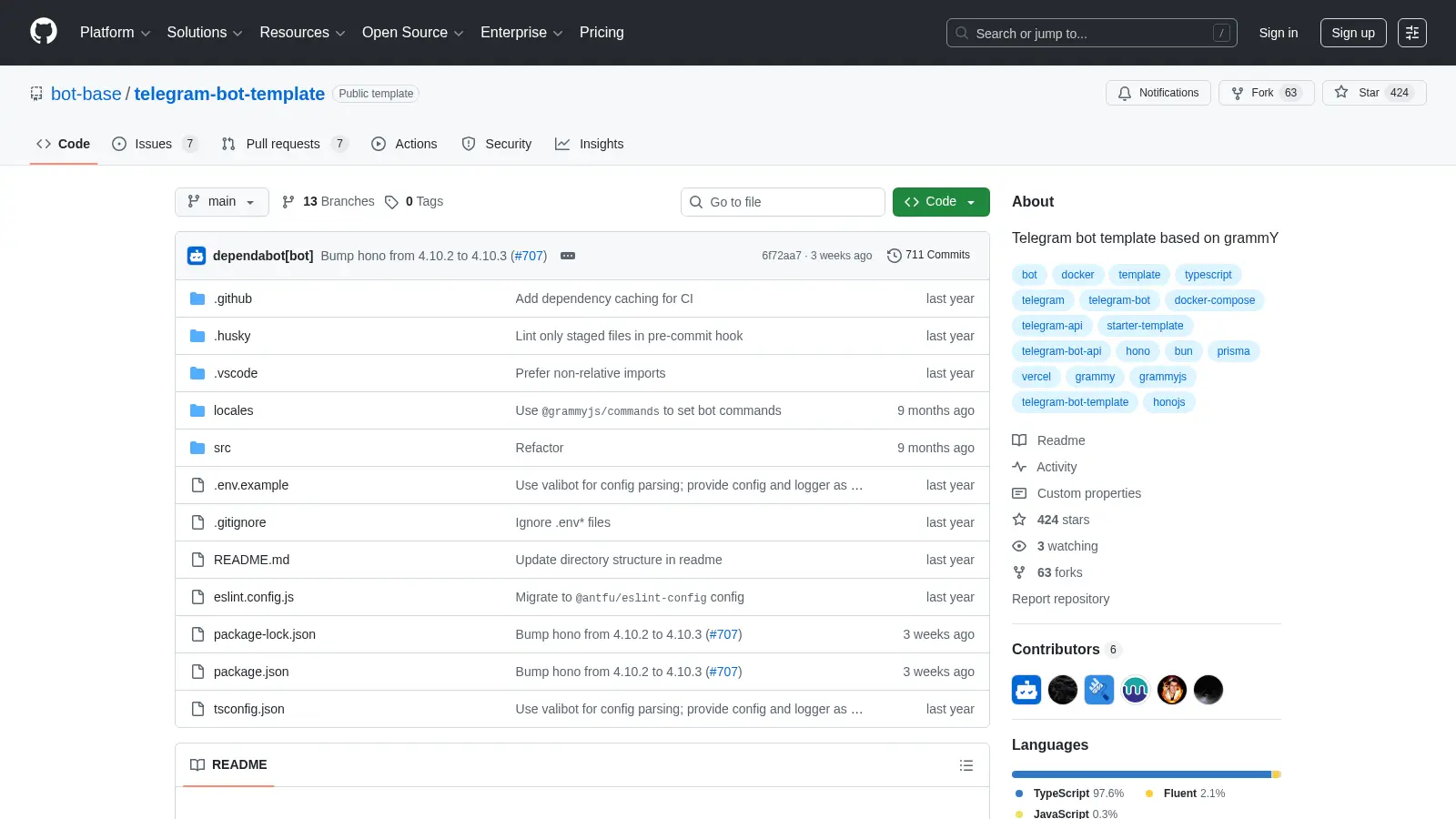Click the #707 pull request link in header
This screenshot has height=819, width=1456.
pyautogui.click(x=529, y=256)
